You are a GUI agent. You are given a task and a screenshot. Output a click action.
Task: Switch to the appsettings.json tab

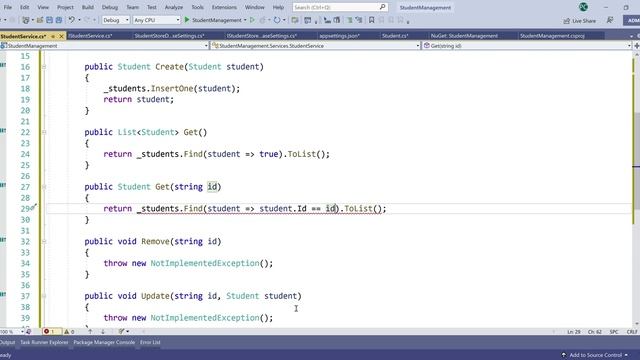coord(340,36)
